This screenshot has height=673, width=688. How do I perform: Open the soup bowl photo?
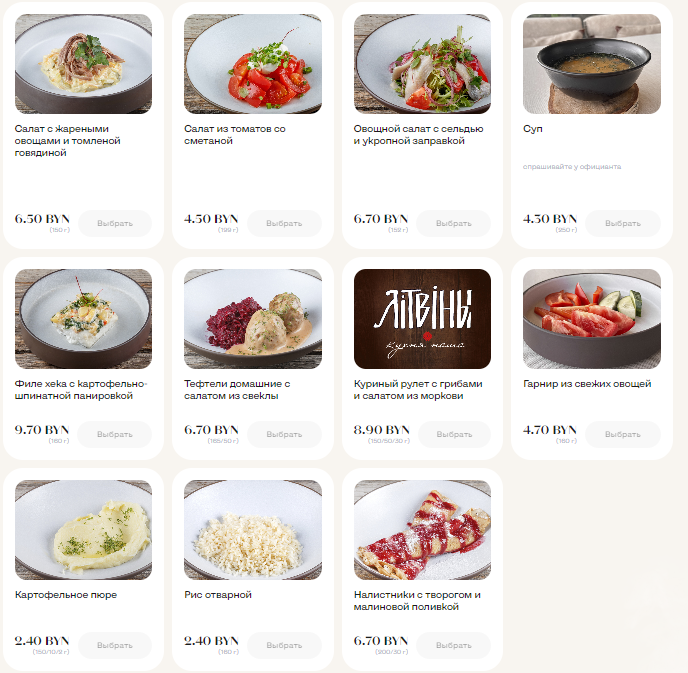592,64
